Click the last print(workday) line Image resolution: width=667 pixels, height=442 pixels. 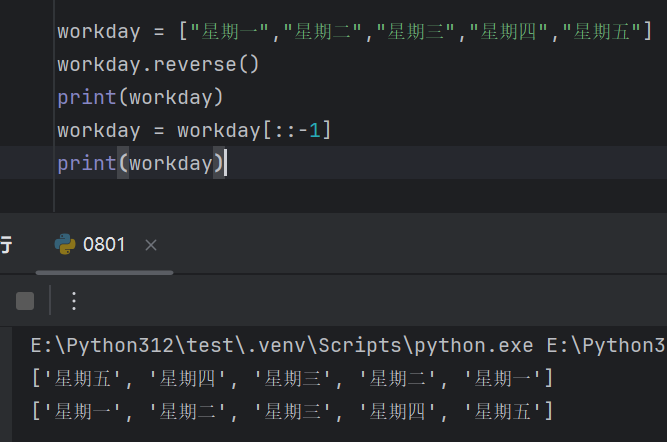click(x=140, y=163)
